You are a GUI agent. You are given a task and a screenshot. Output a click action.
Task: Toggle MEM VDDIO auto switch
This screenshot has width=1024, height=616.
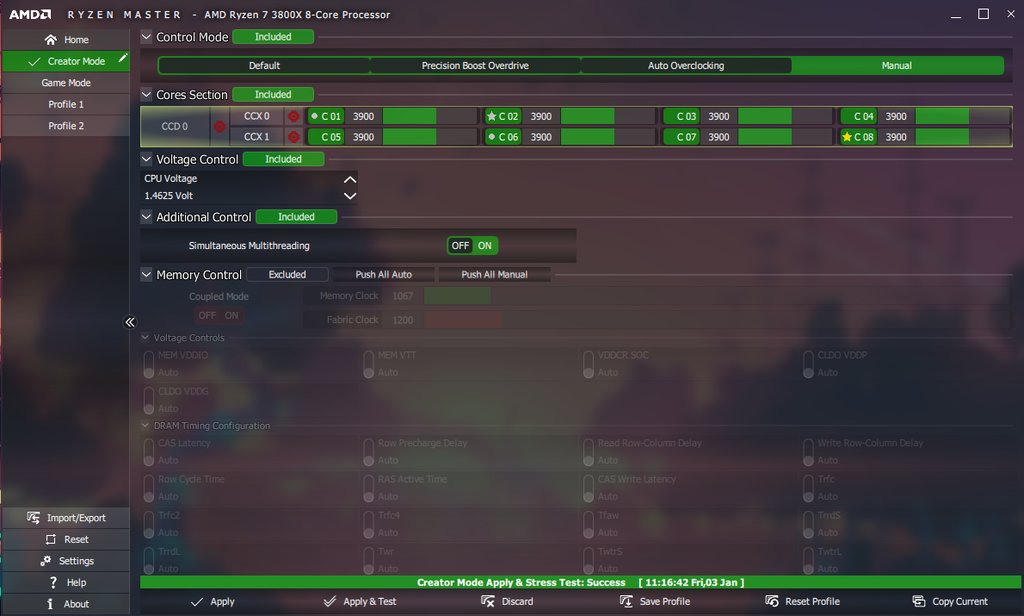[149, 364]
